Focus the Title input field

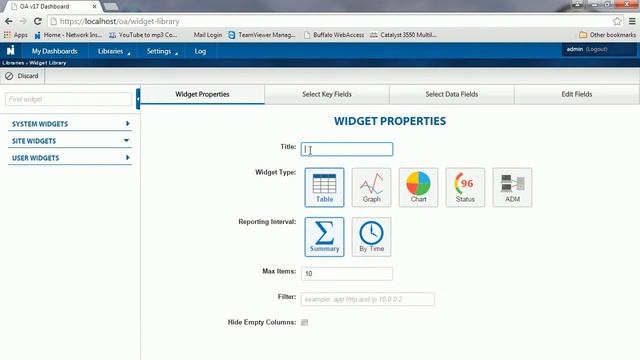tap(347, 149)
